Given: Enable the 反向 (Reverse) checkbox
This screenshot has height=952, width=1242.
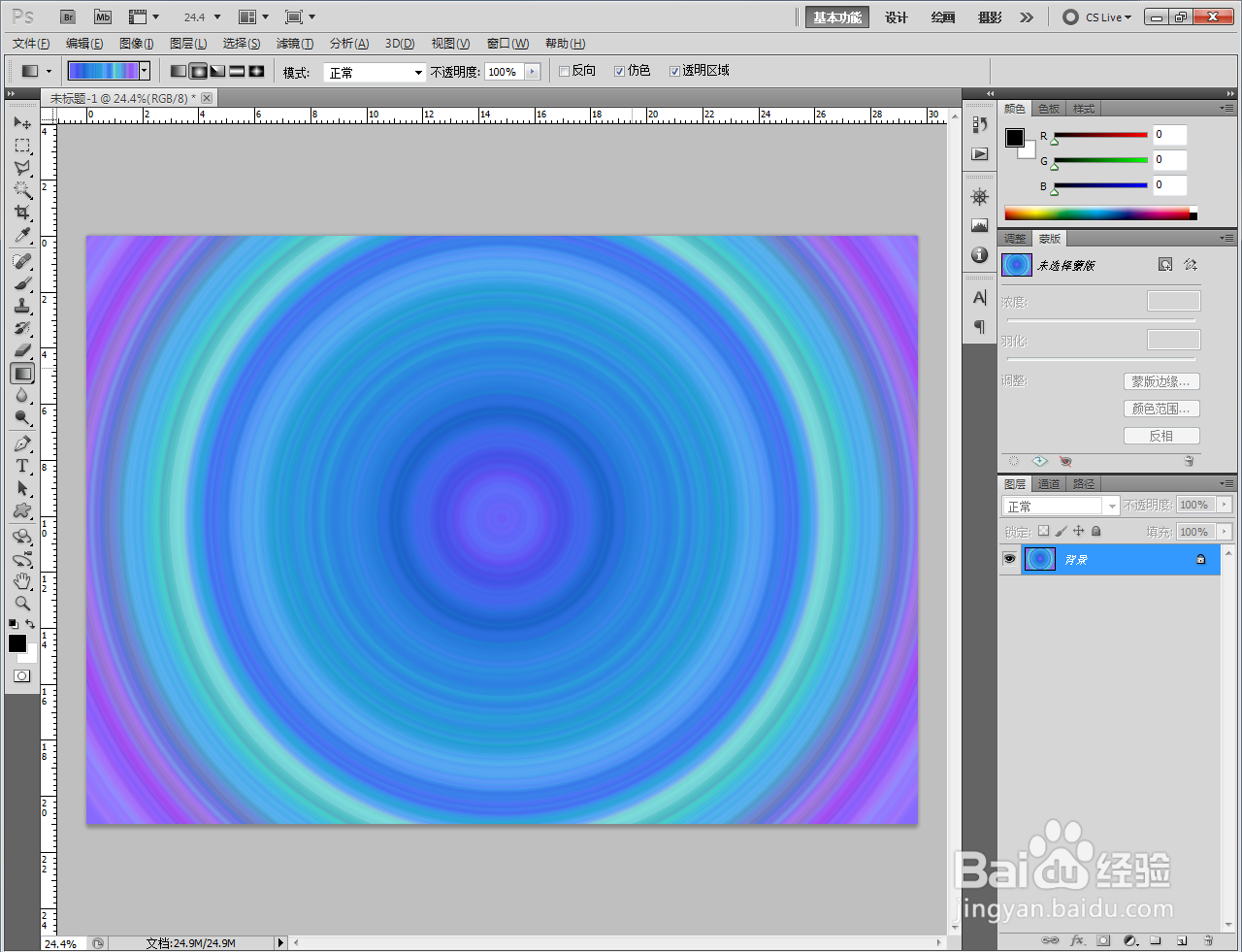Looking at the screenshot, I should tap(564, 71).
